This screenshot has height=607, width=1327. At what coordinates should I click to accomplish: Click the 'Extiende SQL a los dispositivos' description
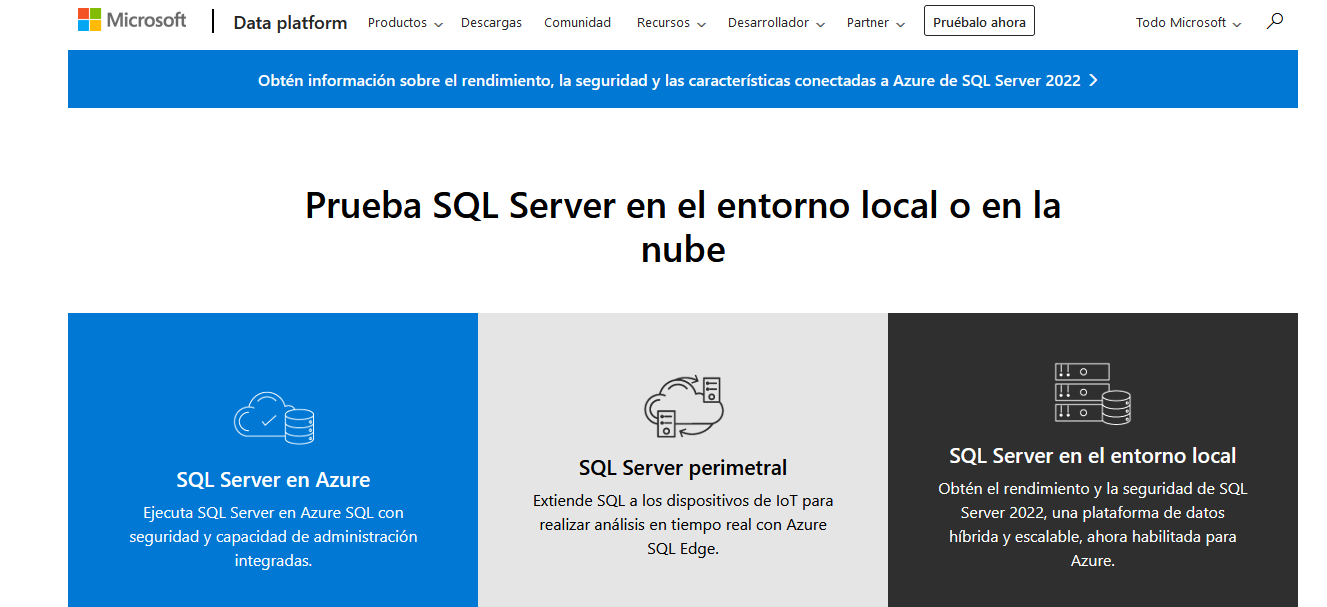point(683,525)
